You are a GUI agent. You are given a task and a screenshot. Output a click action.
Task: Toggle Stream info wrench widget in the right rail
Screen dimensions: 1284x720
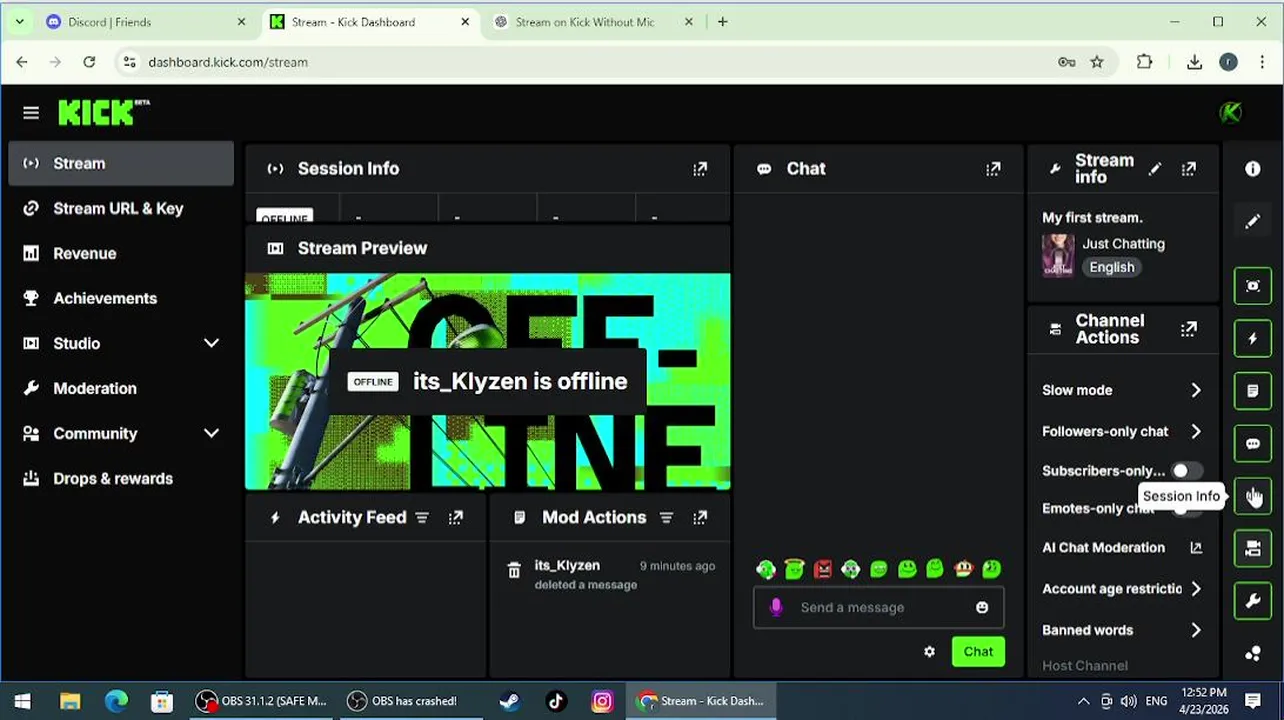tap(1253, 600)
